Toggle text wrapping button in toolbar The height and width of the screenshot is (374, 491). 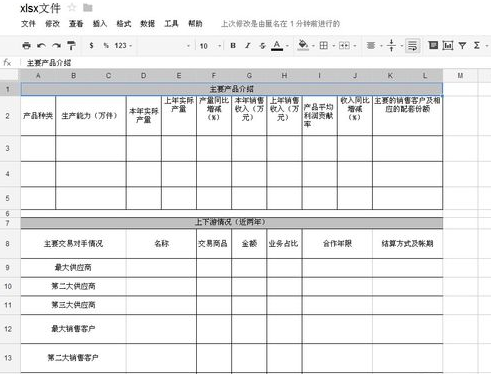click(412, 46)
